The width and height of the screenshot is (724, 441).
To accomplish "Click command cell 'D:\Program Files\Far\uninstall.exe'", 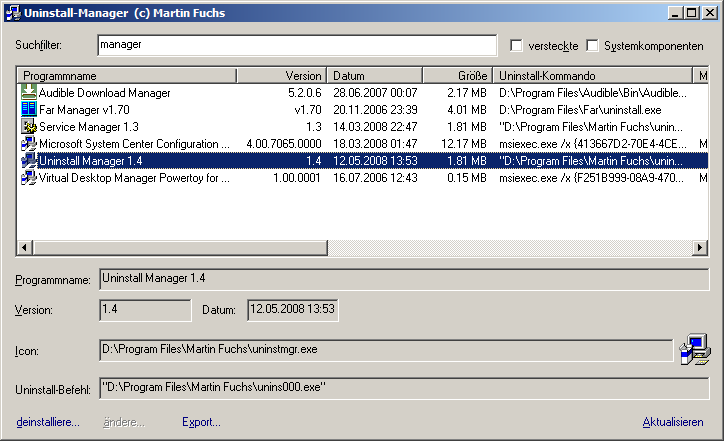I will 580,110.
